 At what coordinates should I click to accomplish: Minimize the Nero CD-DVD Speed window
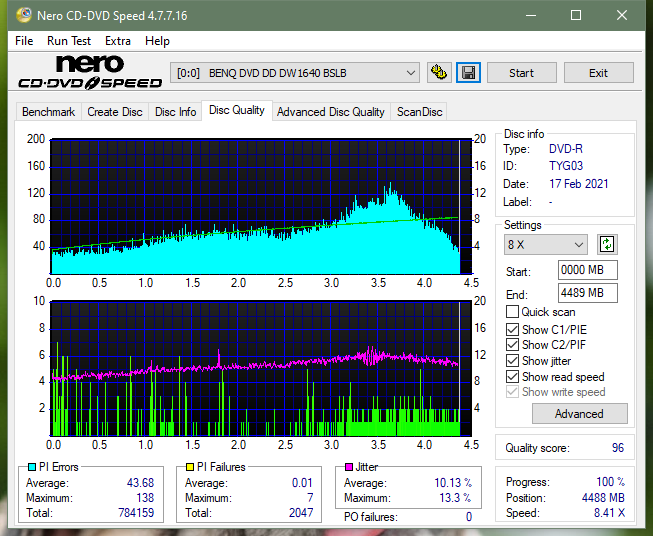tap(531, 15)
